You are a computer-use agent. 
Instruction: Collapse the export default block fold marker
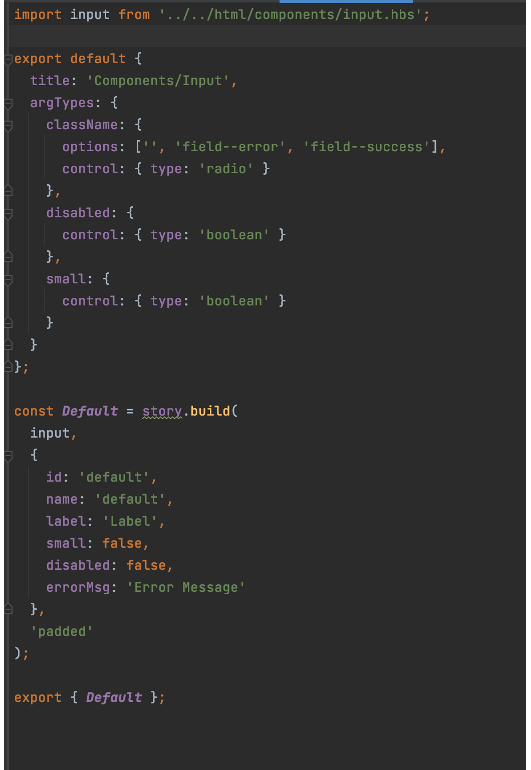pyautogui.click(x=8, y=59)
